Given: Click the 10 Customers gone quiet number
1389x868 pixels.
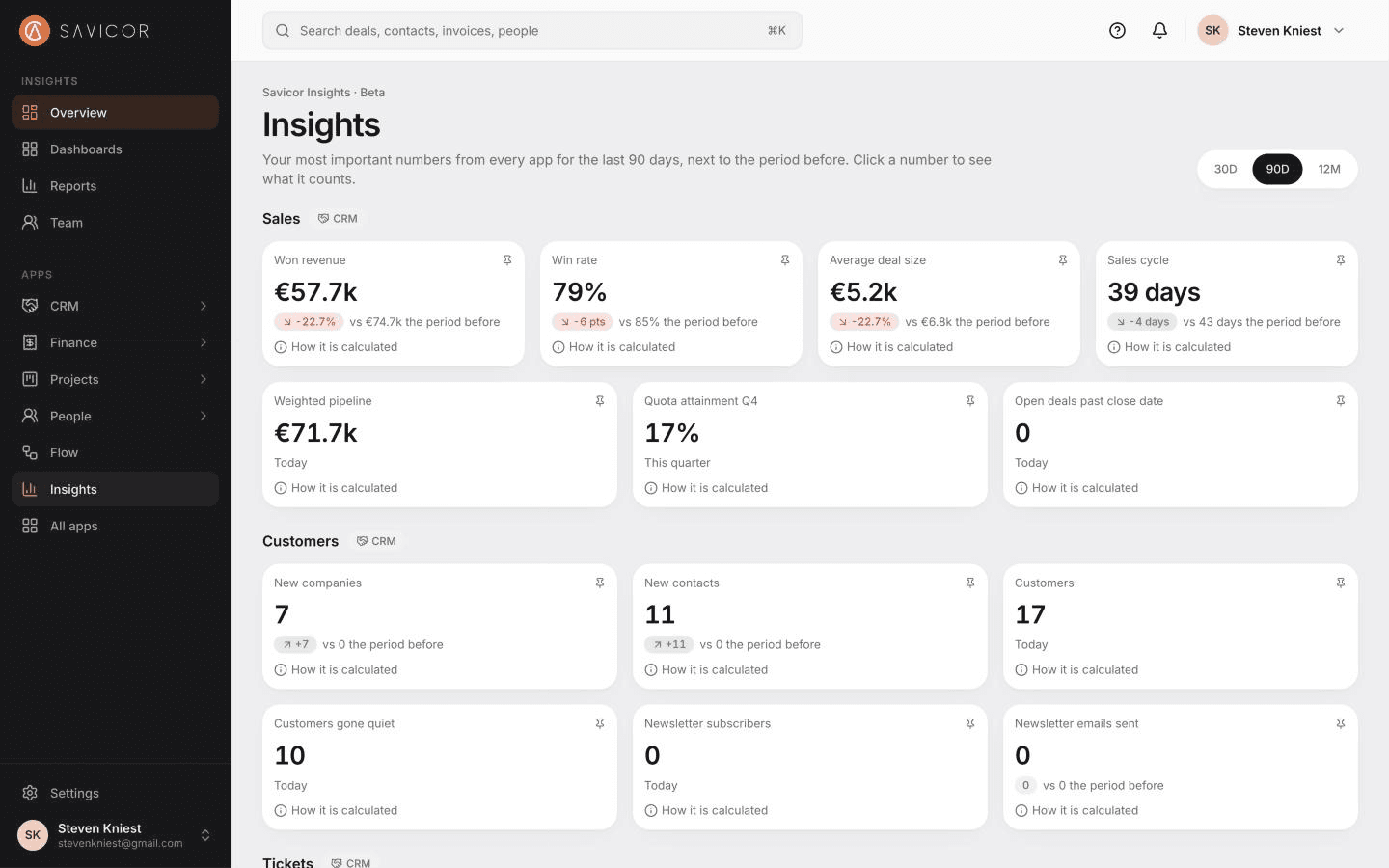Looking at the screenshot, I should point(289,756).
